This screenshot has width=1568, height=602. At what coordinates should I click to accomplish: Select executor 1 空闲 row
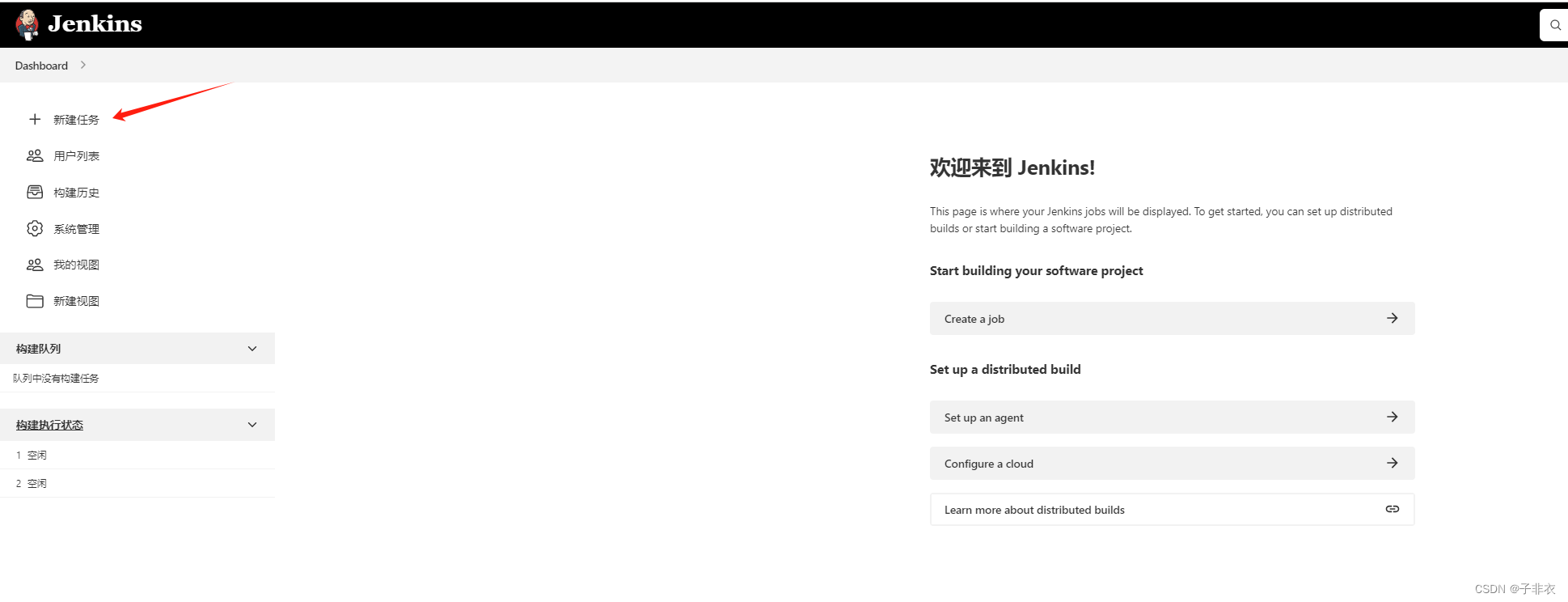137,455
